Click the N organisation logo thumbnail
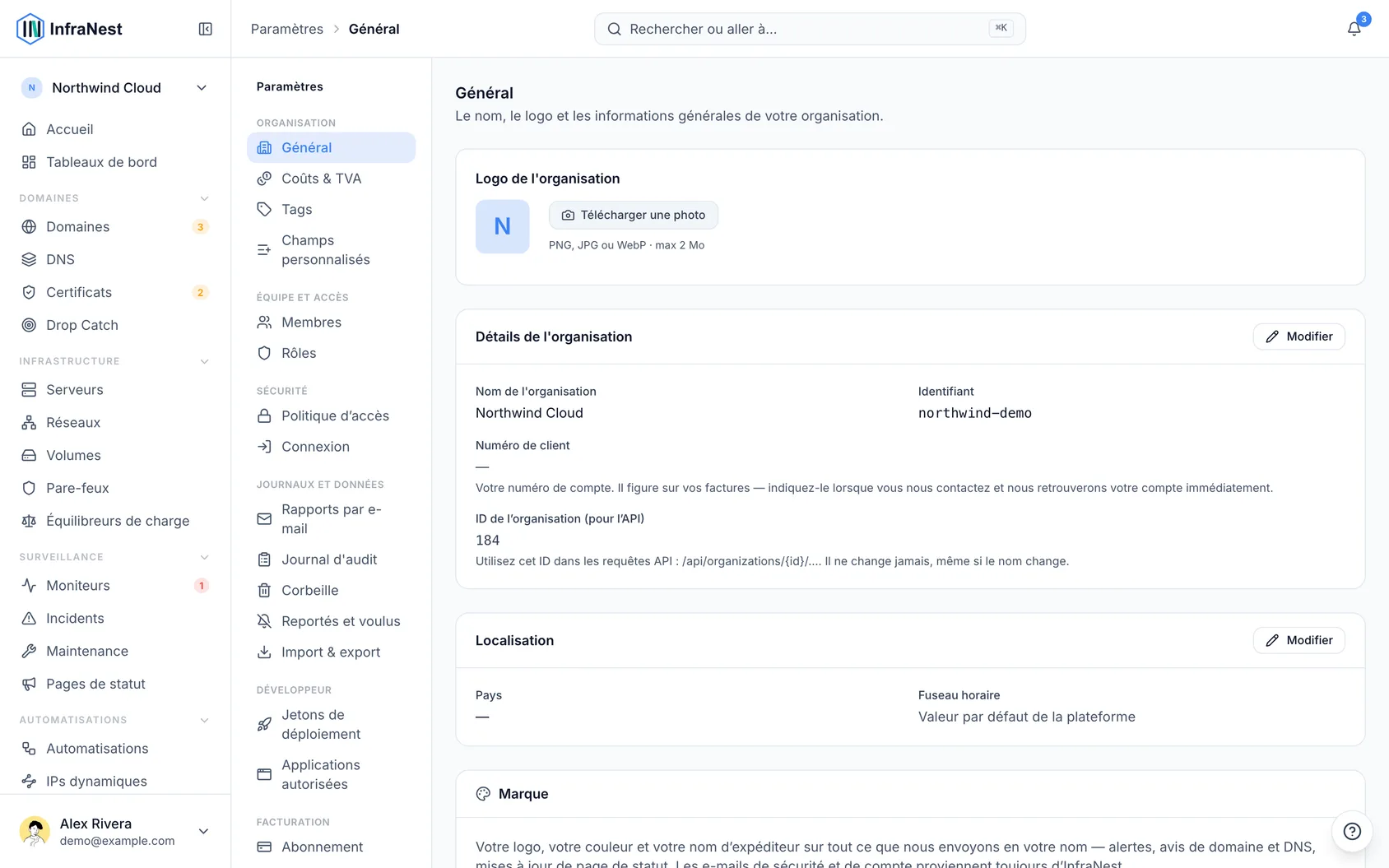 point(502,226)
